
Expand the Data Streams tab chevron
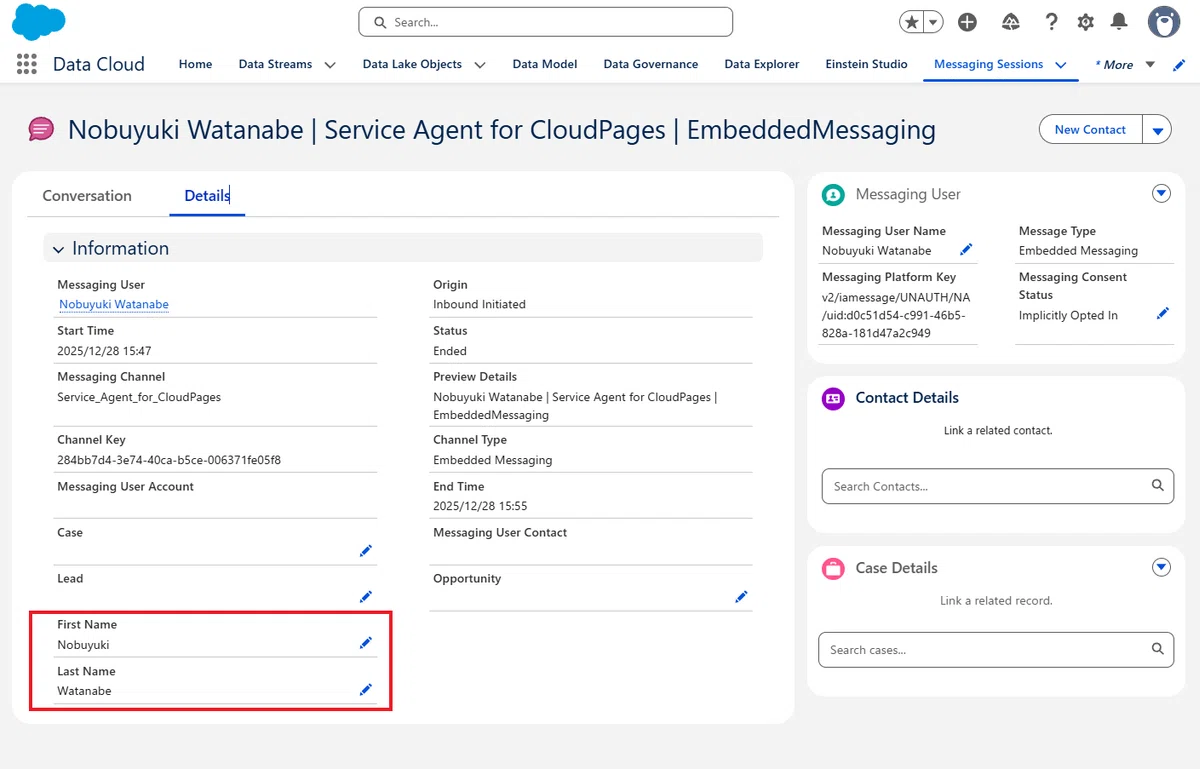330,65
